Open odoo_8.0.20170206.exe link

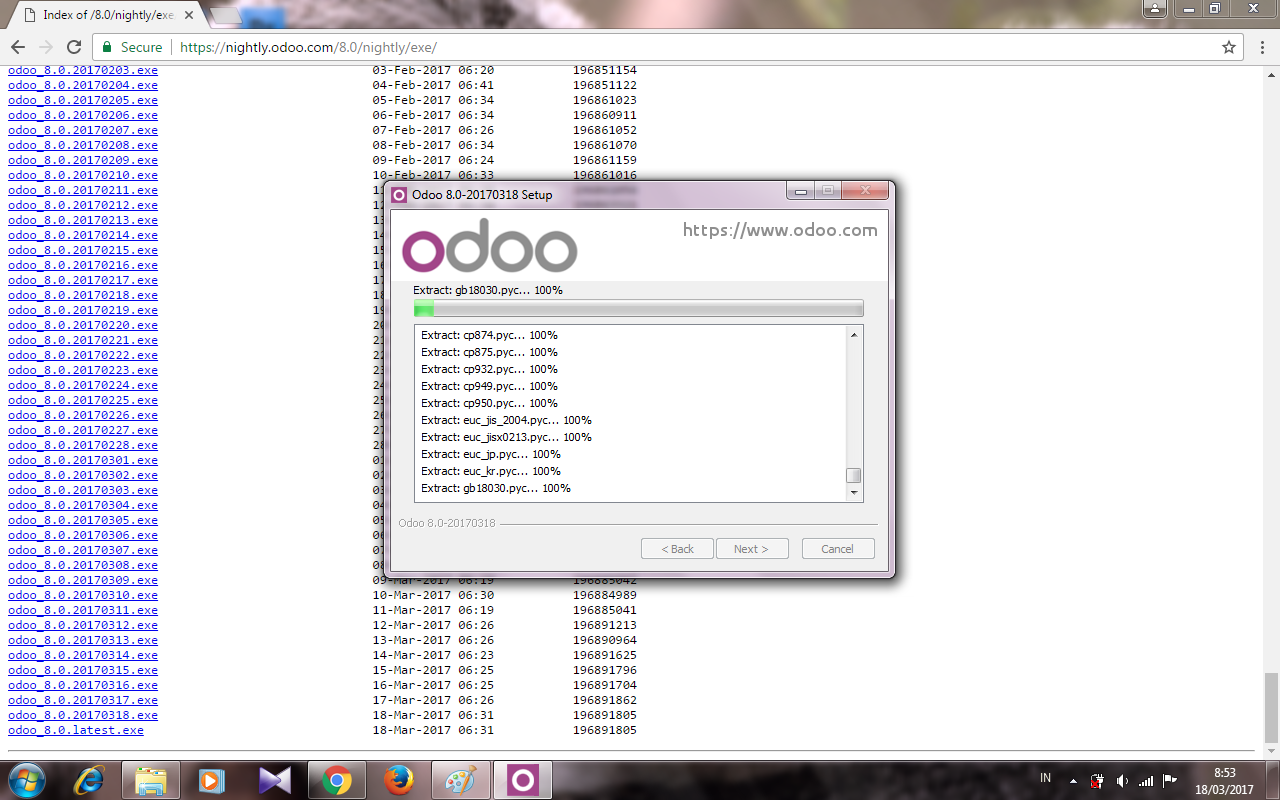[83, 115]
